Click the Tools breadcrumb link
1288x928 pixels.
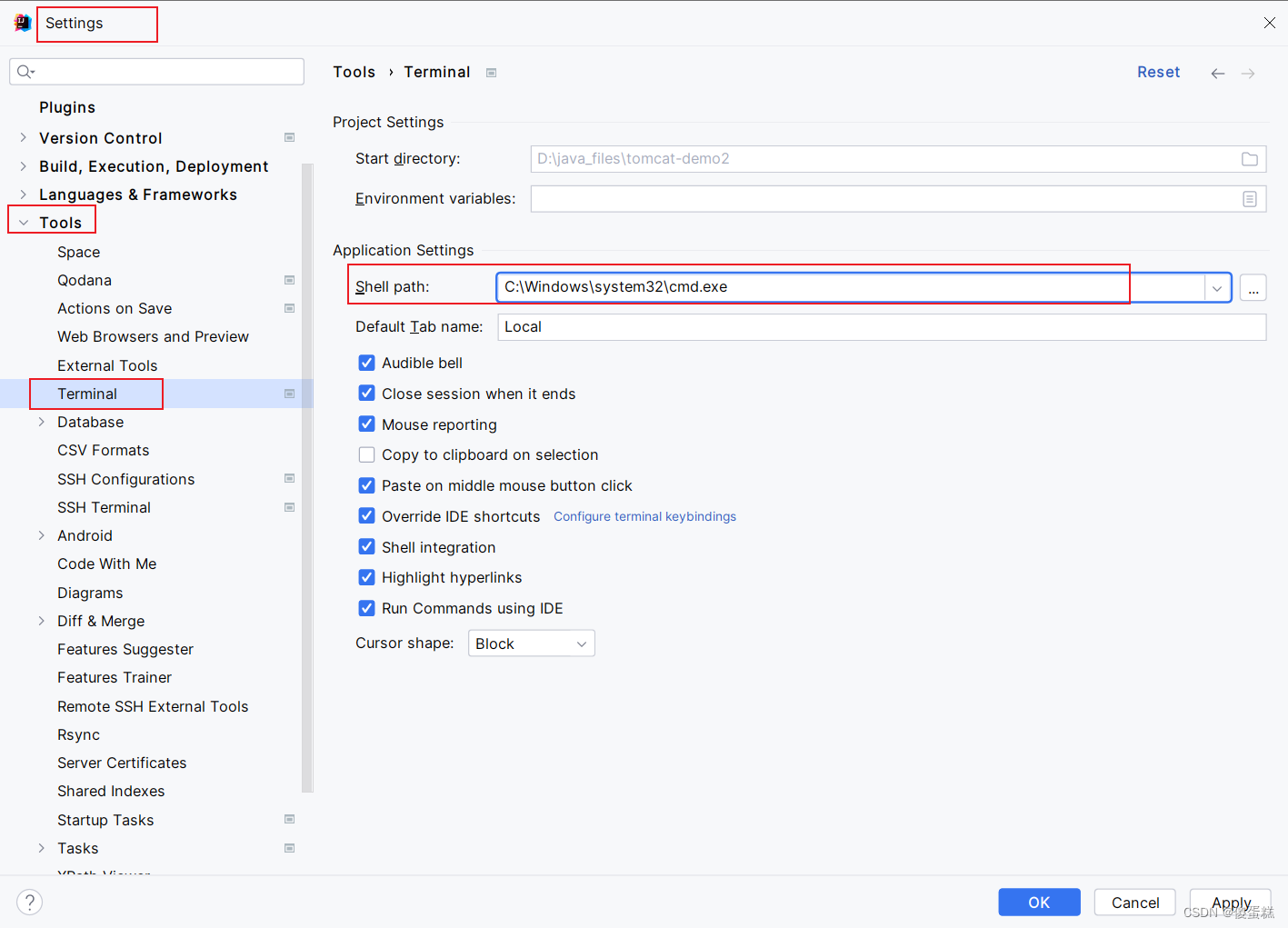354,72
